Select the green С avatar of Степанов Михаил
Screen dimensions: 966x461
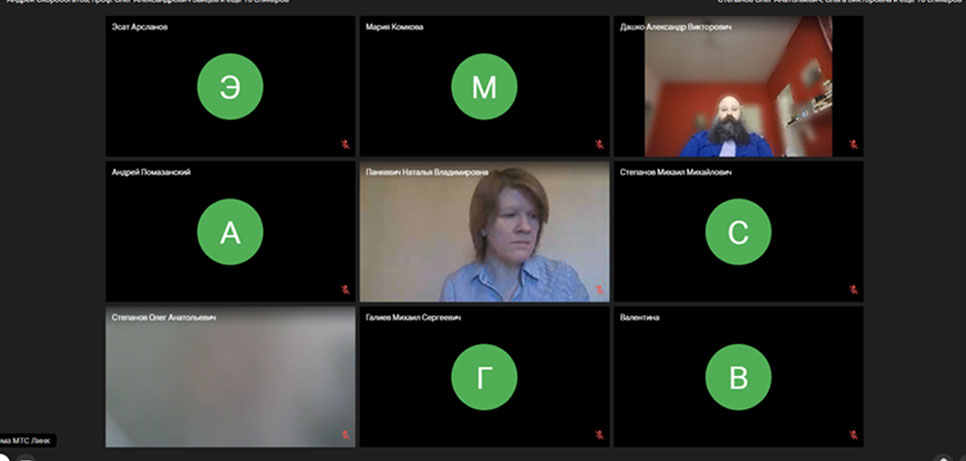click(x=738, y=232)
